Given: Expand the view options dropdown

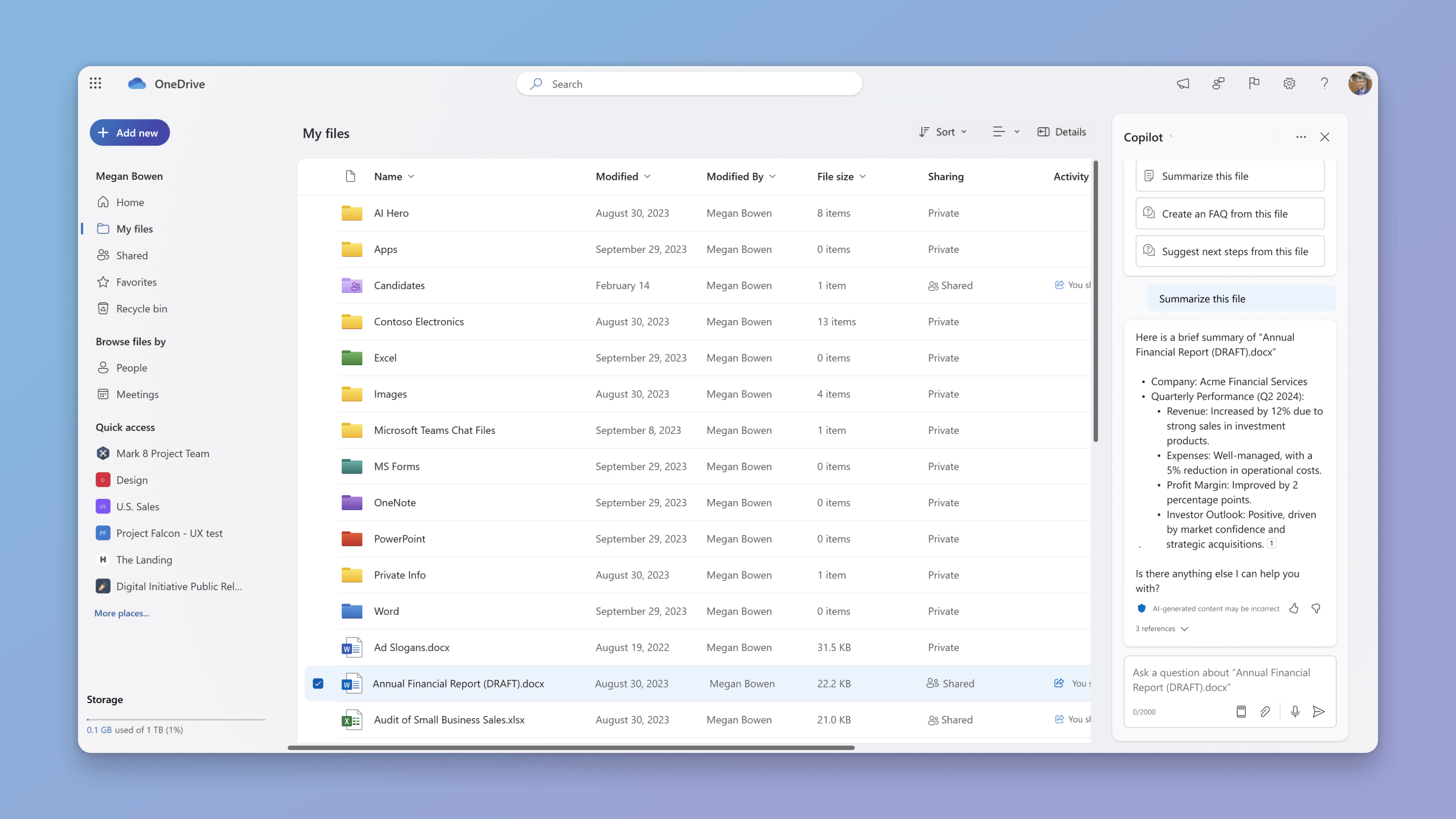Looking at the screenshot, I should click(x=1004, y=131).
